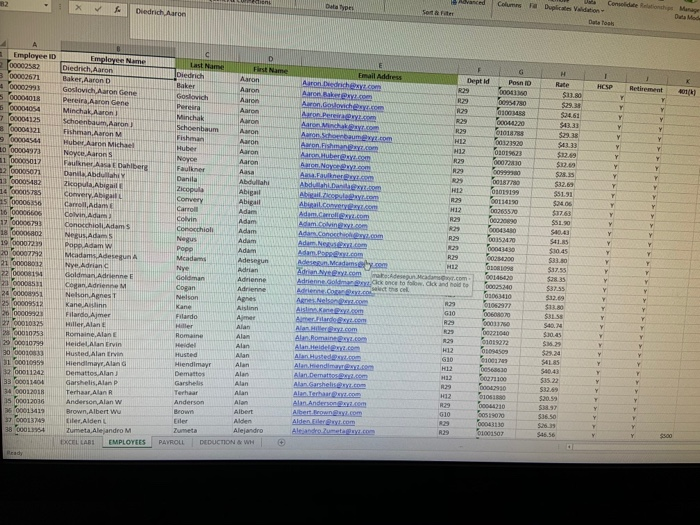
Task: Click the Aislinn.Kane@xyz.com hyperlink
Action: (x=329, y=310)
